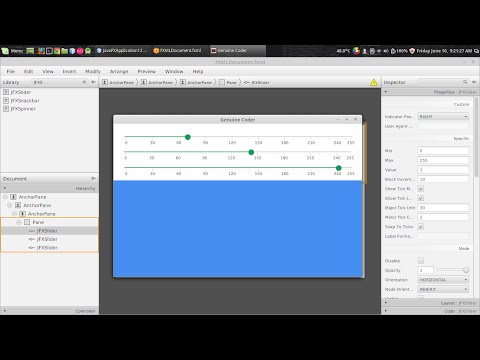The height and width of the screenshot is (360, 480).
Task: Click the User Agent Stylesheet field
Action: coord(443,126)
